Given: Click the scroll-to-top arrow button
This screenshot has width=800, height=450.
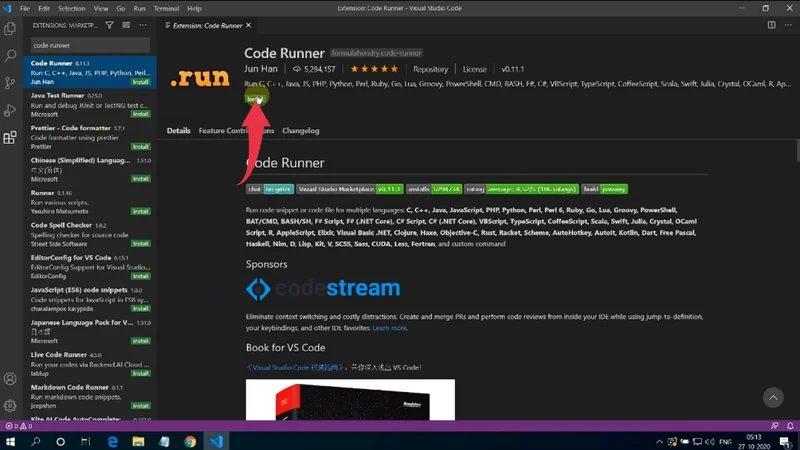Looking at the screenshot, I should pos(773,397).
